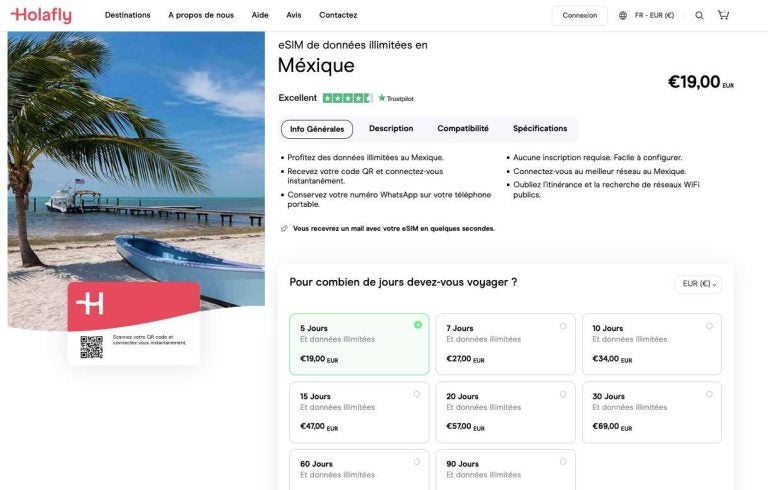Select the 7 Jours plan radio
Viewport: 768px width, 490px height.
click(563, 325)
